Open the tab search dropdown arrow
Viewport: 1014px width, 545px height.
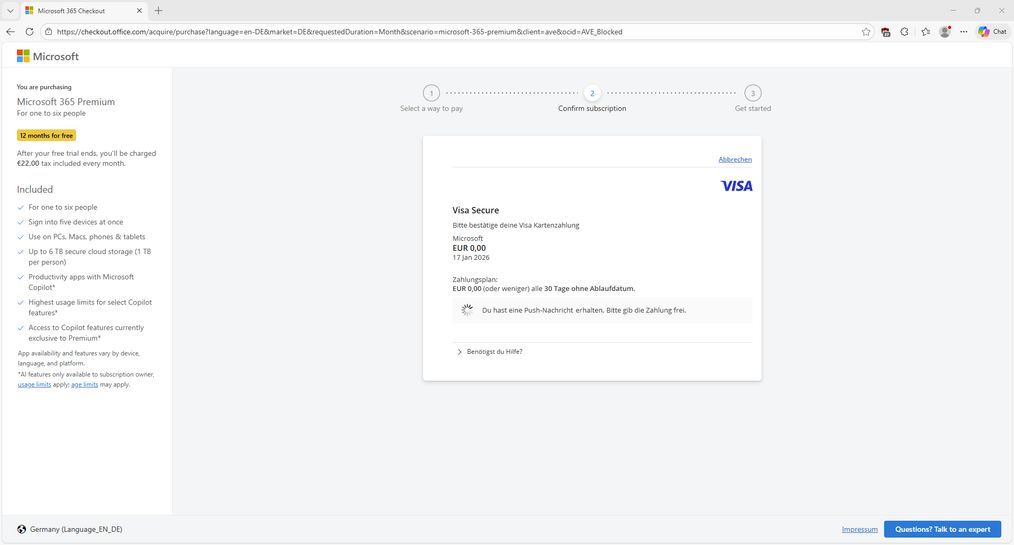(10, 10)
